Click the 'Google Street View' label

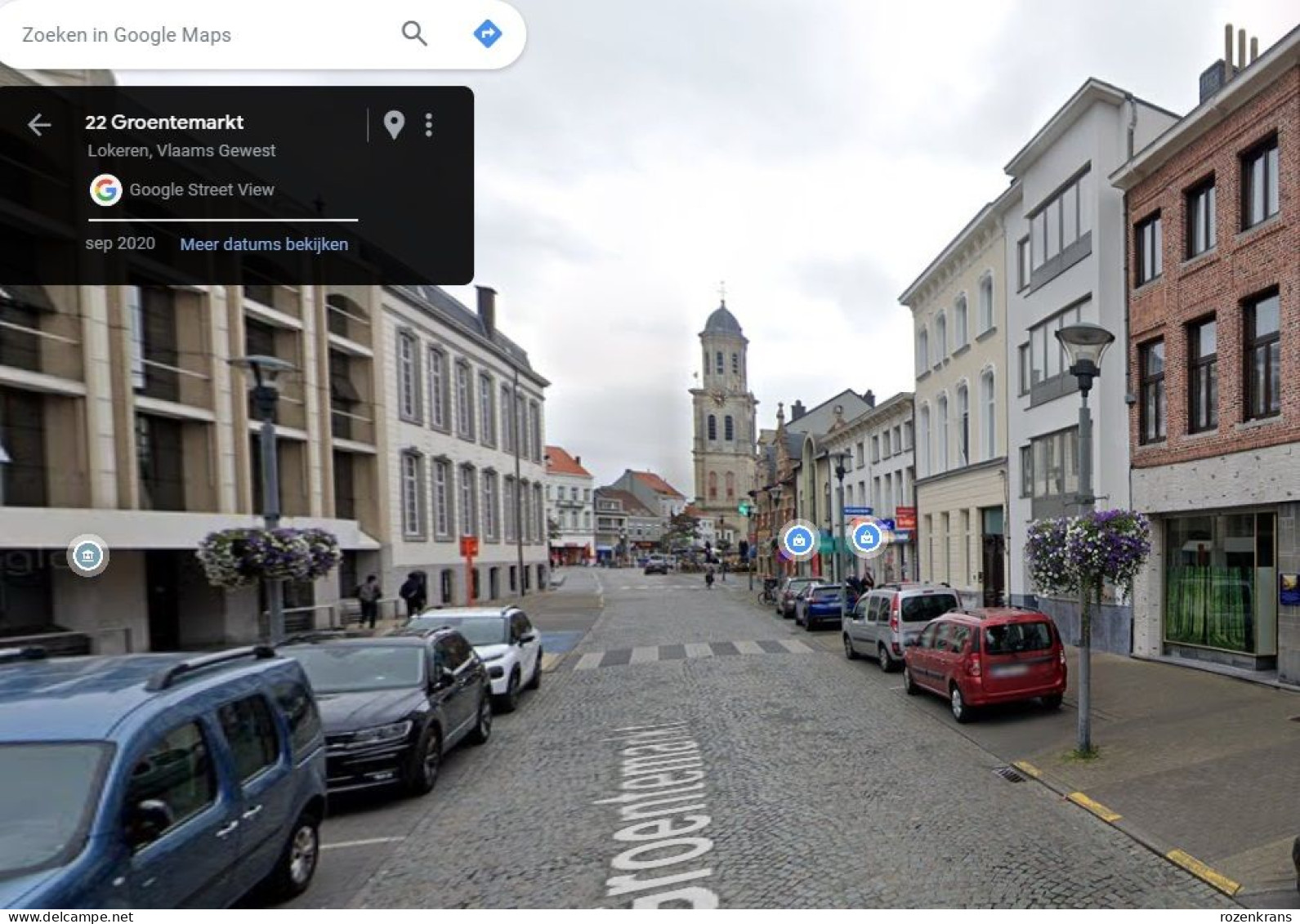coord(202,190)
